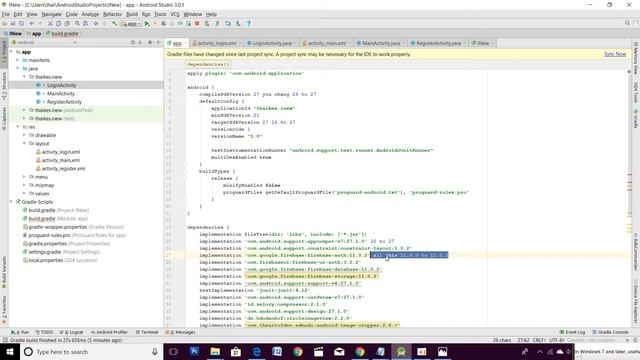Open the Android Profiler button
This screenshot has height=360, width=640.
click(109, 332)
